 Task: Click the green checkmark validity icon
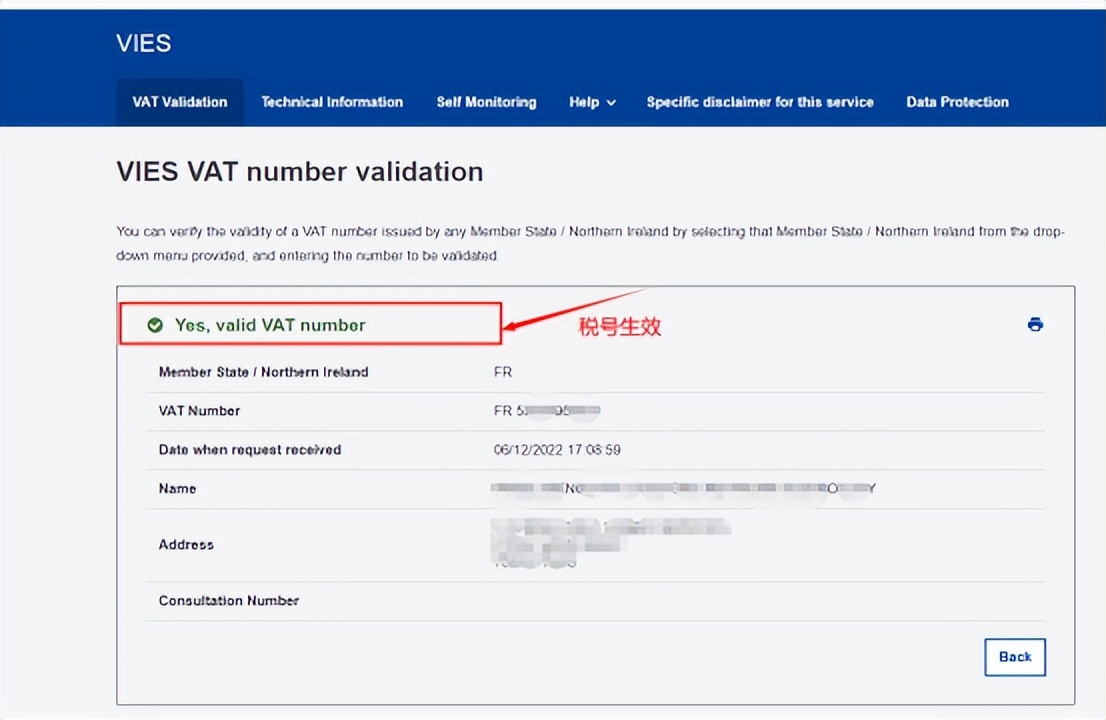click(155, 325)
